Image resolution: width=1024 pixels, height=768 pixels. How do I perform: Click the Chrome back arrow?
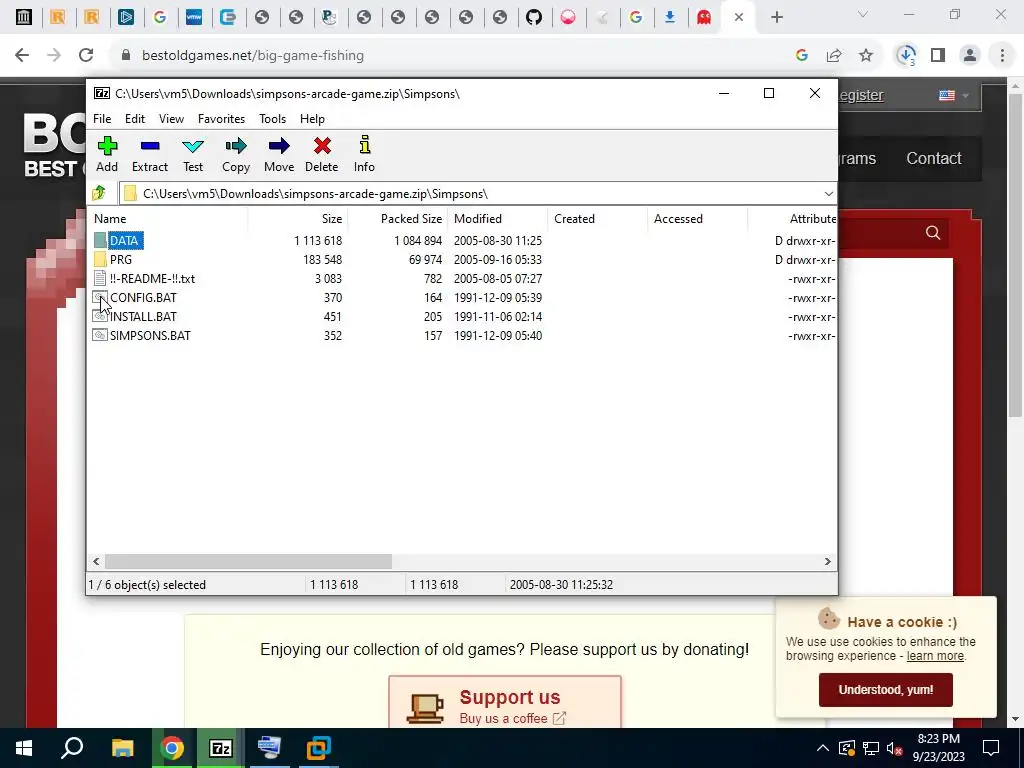pyautogui.click(x=22, y=56)
